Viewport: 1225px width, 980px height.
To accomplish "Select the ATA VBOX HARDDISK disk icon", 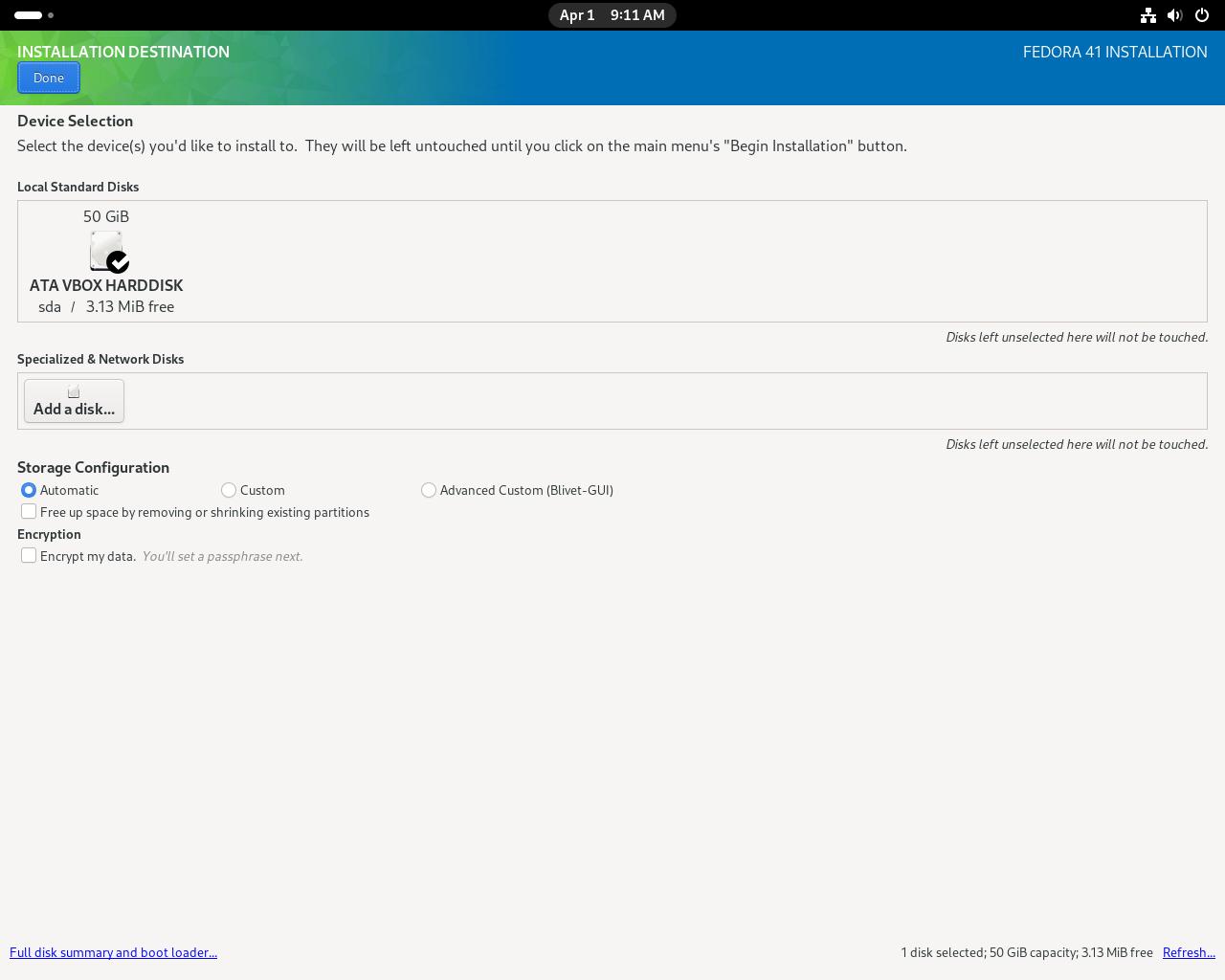I will click(x=109, y=251).
